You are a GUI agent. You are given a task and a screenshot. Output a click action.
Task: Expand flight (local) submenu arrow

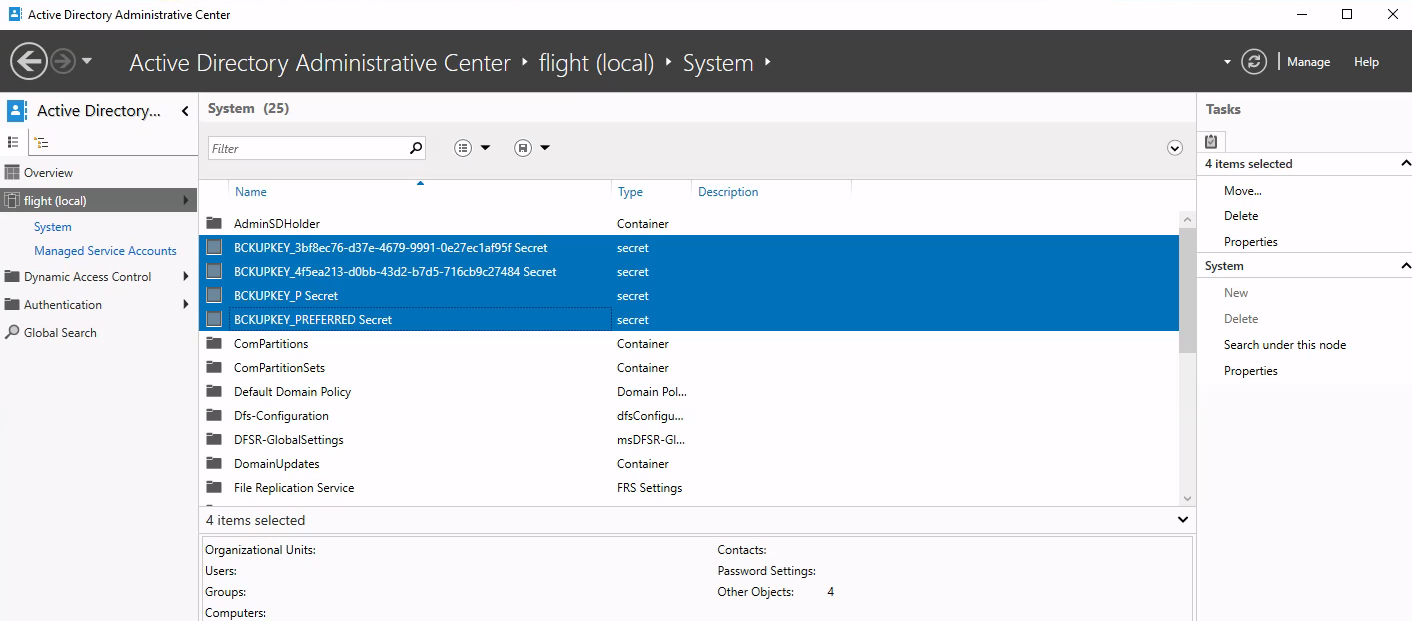click(x=186, y=201)
